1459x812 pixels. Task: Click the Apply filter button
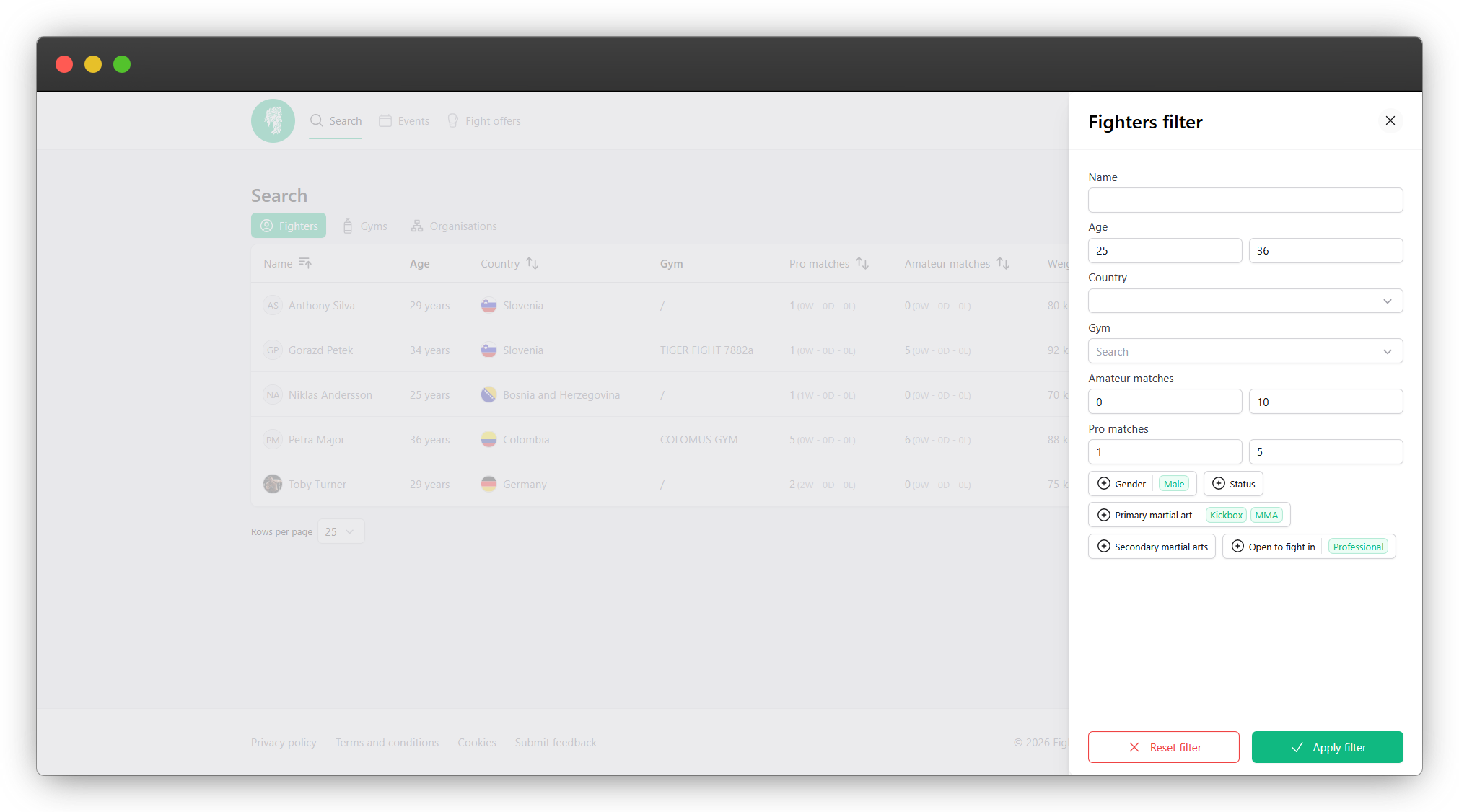pyautogui.click(x=1328, y=747)
